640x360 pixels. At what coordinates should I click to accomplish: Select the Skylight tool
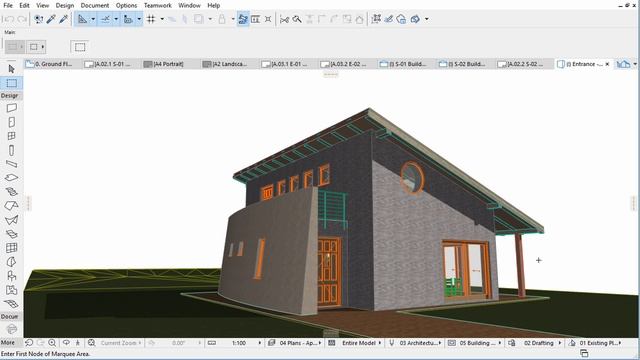tap(11, 234)
